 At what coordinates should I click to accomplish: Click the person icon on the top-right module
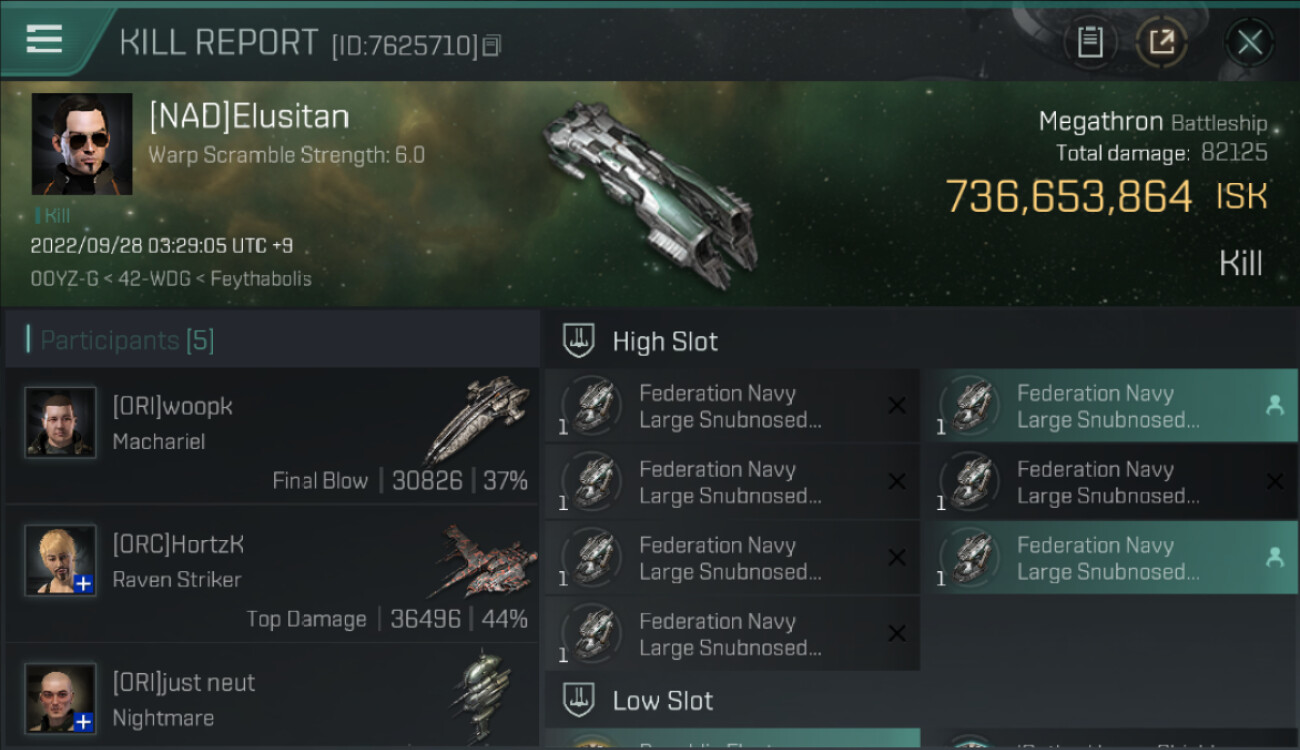pos(1274,405)
